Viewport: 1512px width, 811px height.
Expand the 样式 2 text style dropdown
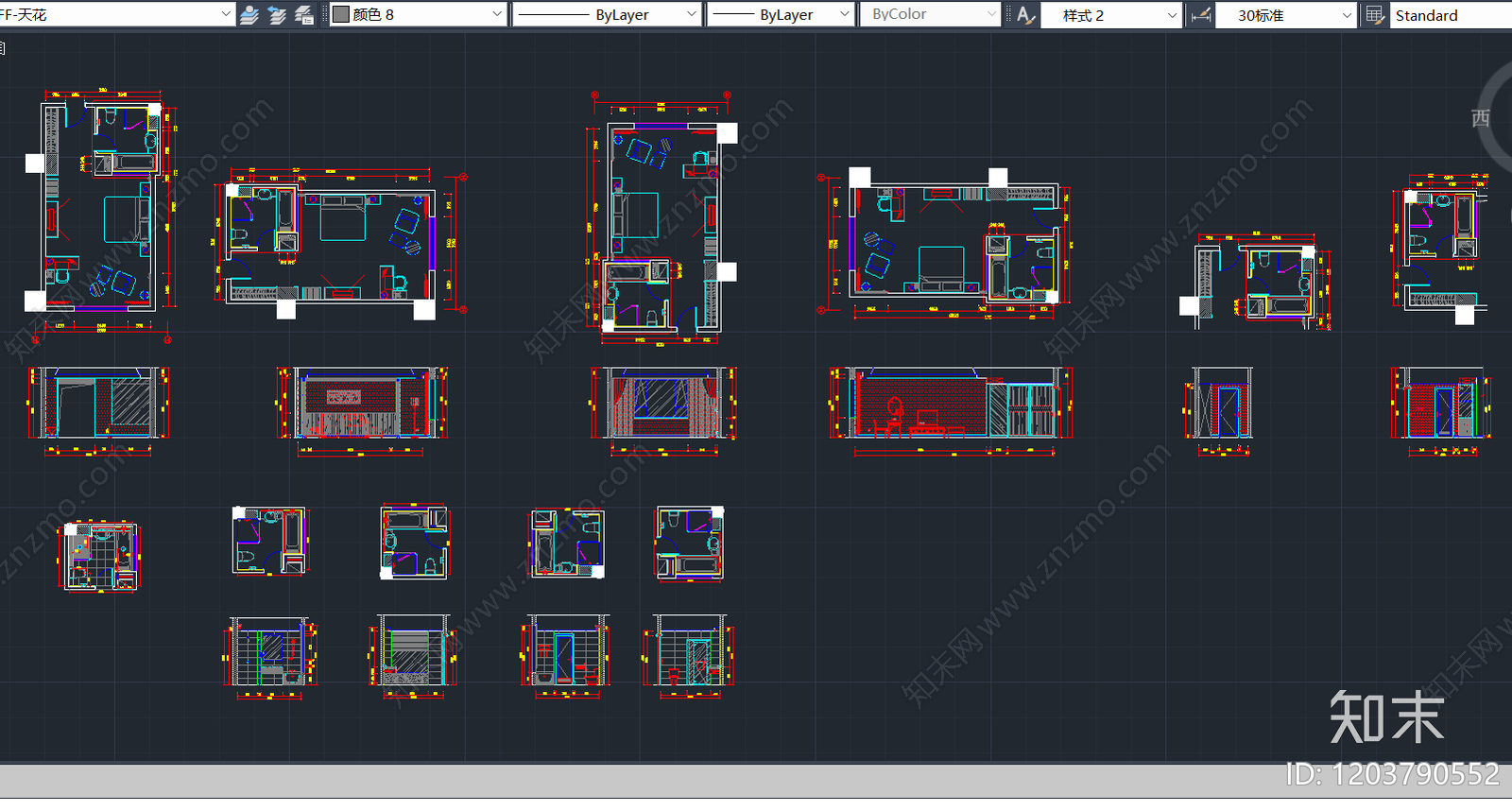pos(1172,15)
